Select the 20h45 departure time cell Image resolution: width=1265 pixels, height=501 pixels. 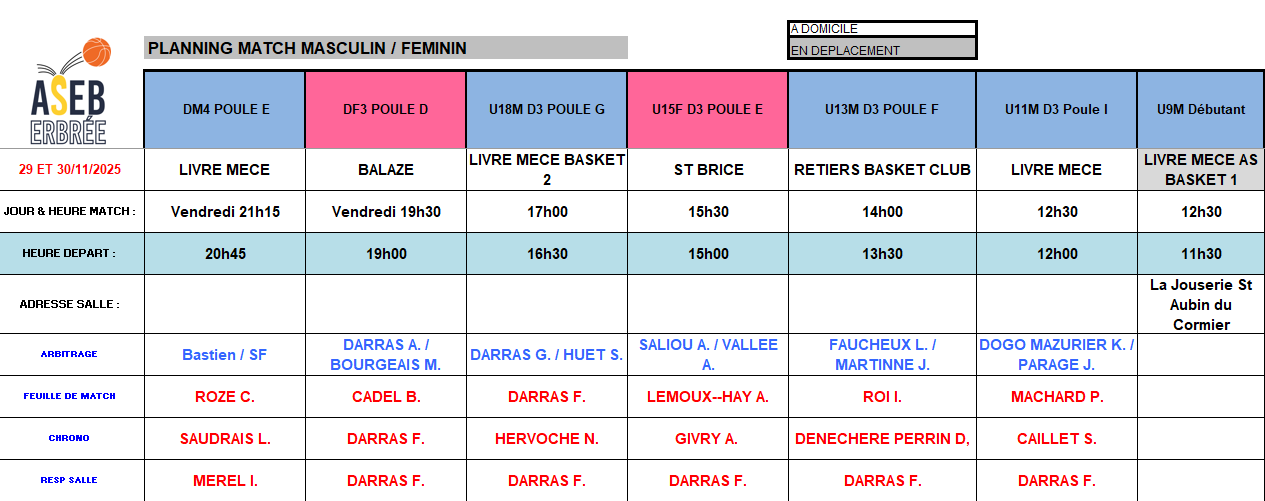[x=225, y=254]
